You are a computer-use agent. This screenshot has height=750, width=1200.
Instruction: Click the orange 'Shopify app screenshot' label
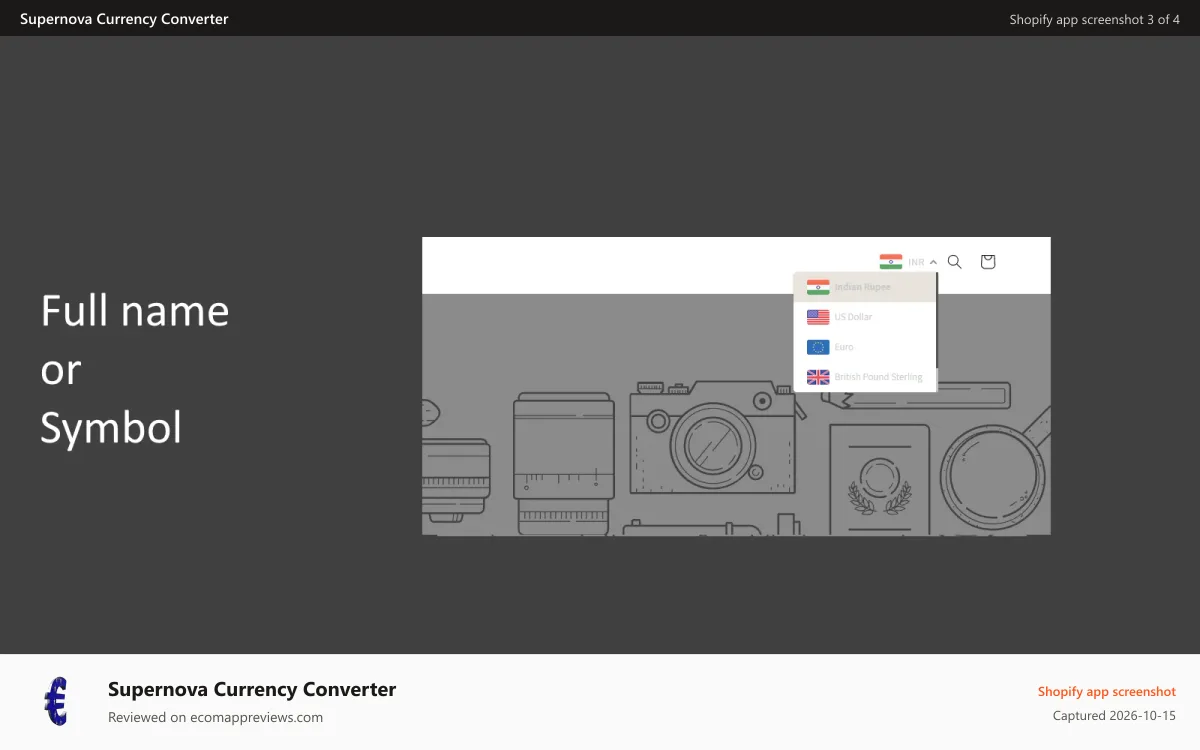coord(1107,691)
